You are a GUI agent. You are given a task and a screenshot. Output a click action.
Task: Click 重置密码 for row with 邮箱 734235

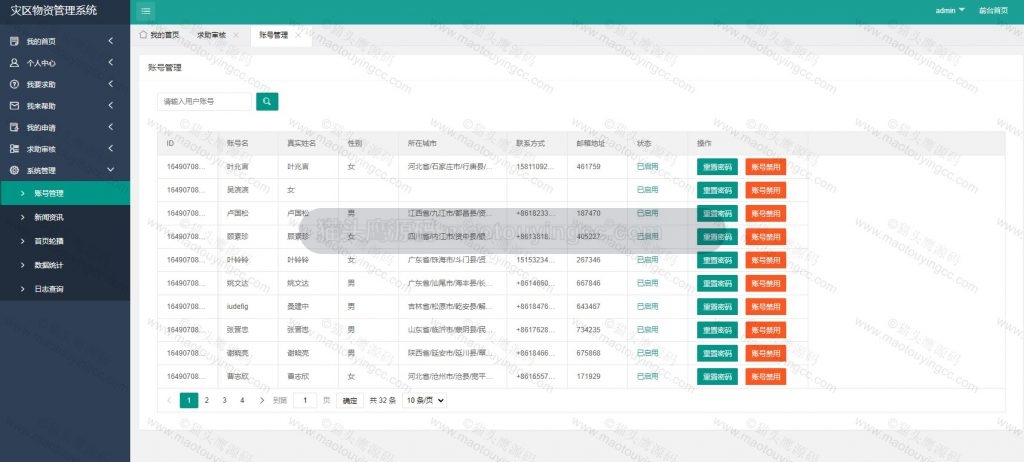tap(717, 330)
